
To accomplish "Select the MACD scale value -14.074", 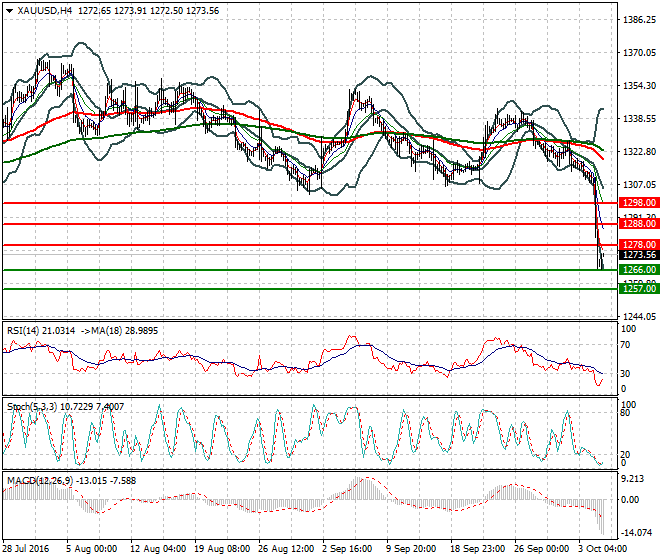I will (x=637, y=533).
